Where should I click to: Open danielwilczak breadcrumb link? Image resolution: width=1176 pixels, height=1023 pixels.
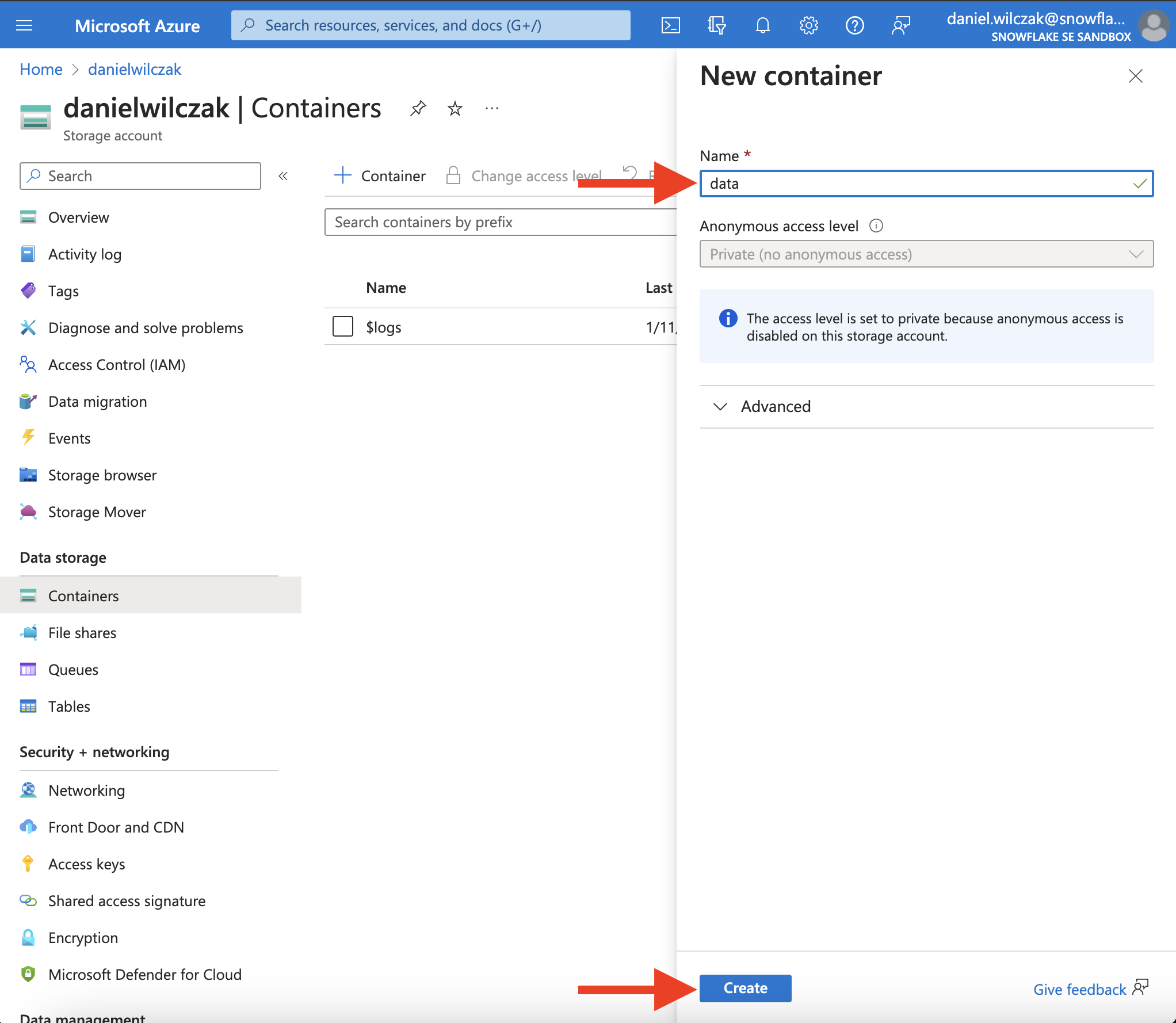(135, 69)
